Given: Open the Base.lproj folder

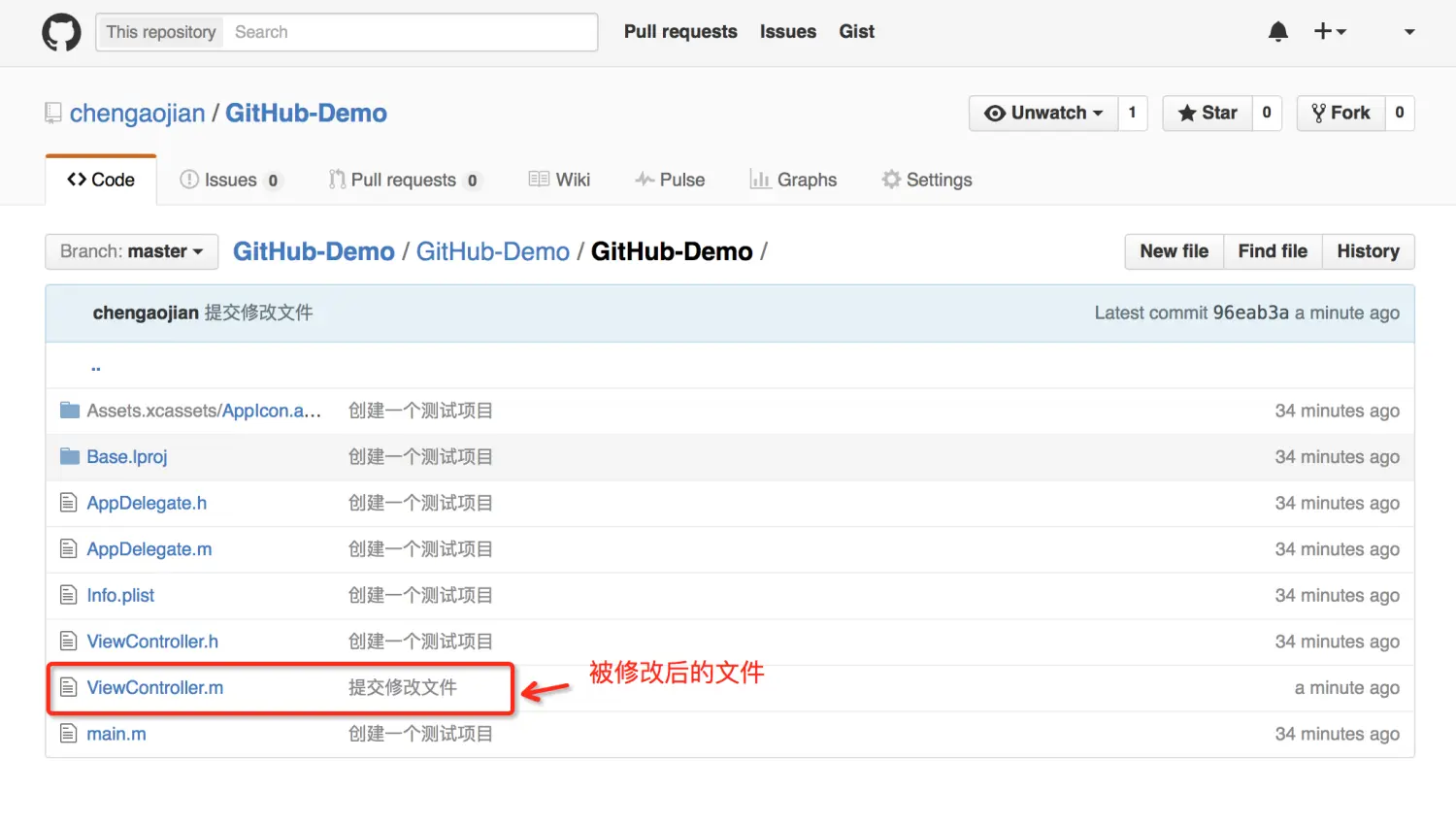Looking at the screenshot, I should pos(127,457).
